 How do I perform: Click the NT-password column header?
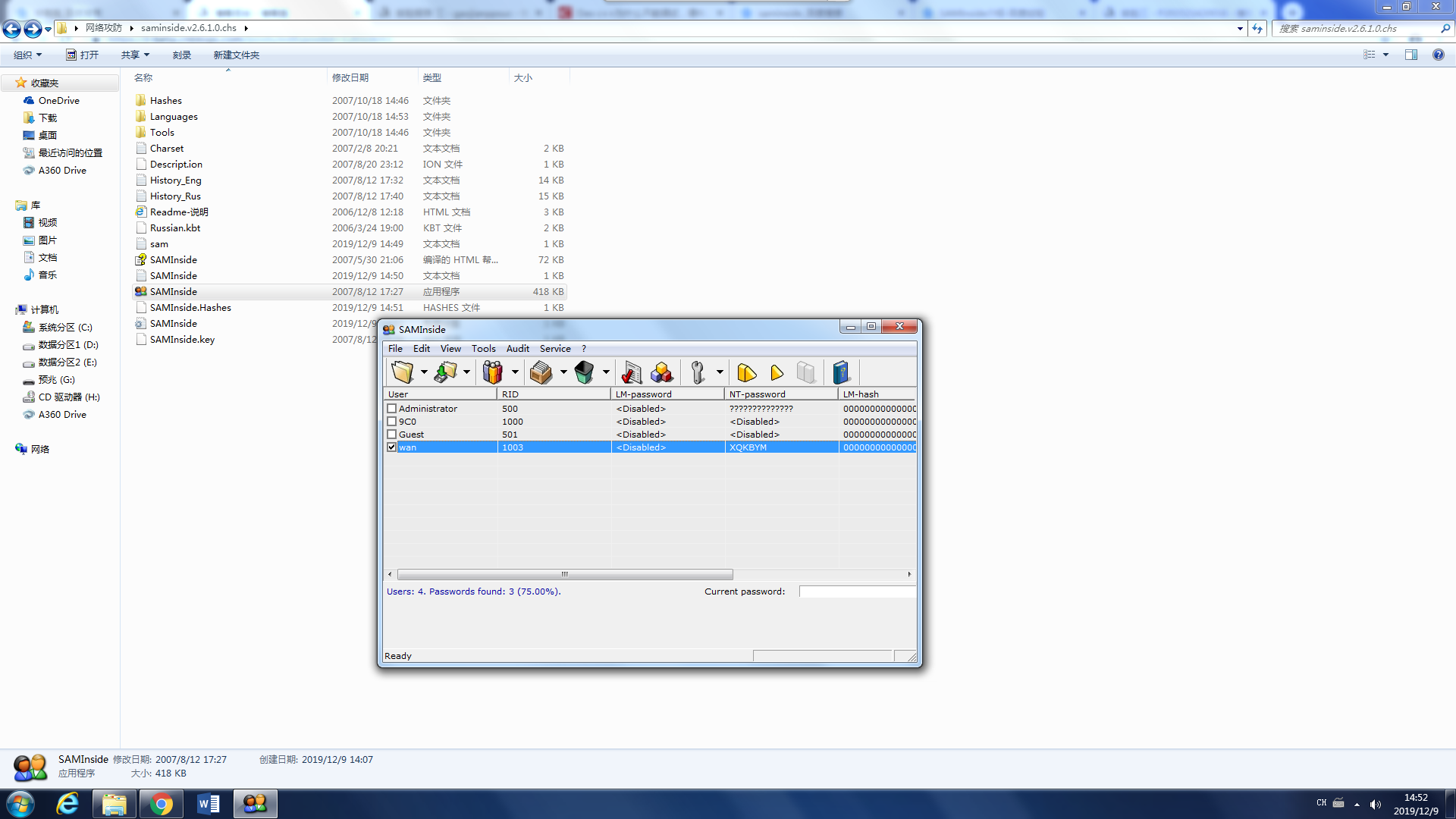tap(780, 394)
